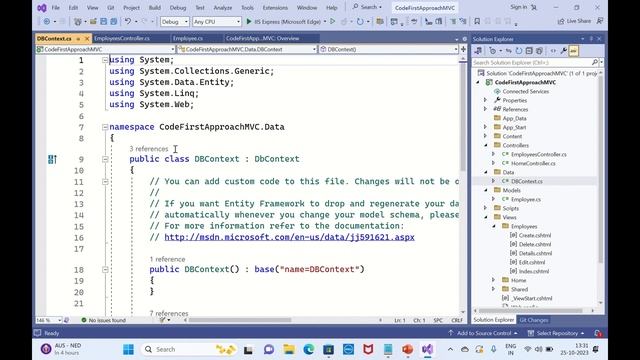Screen dimensions: 640x360
Task: Click the Solution Explorer home/switch views icon
Action: tap(478, 51)
